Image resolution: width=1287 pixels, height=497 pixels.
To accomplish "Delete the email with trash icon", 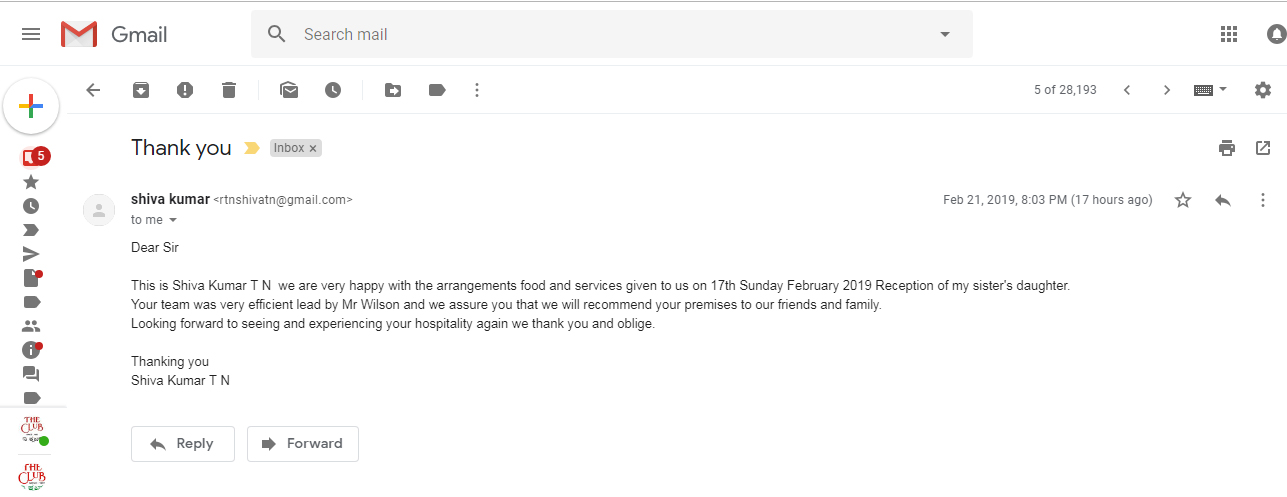I will (229, 90).
